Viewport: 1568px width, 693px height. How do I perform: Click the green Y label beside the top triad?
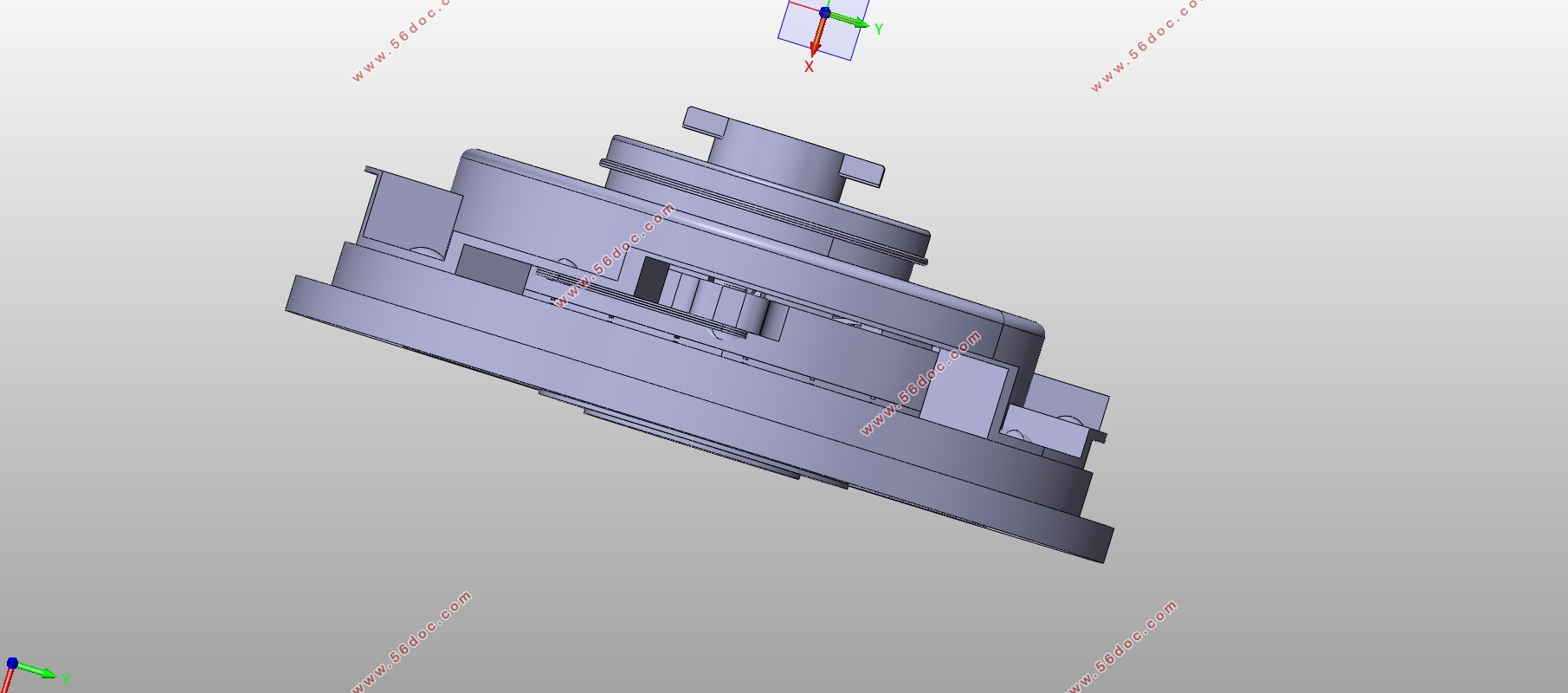[x=878, y=29]
